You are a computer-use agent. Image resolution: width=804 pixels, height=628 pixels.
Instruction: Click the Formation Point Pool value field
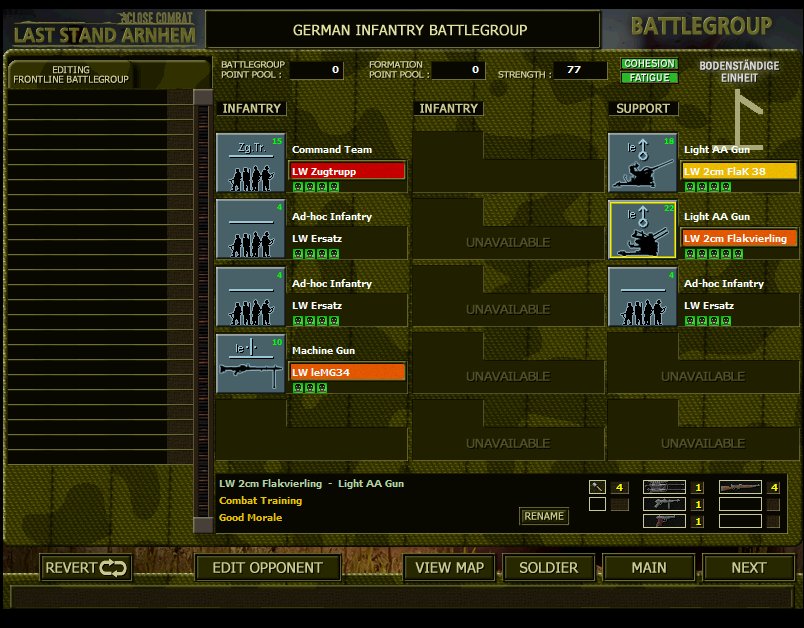[x=458, y=70]
